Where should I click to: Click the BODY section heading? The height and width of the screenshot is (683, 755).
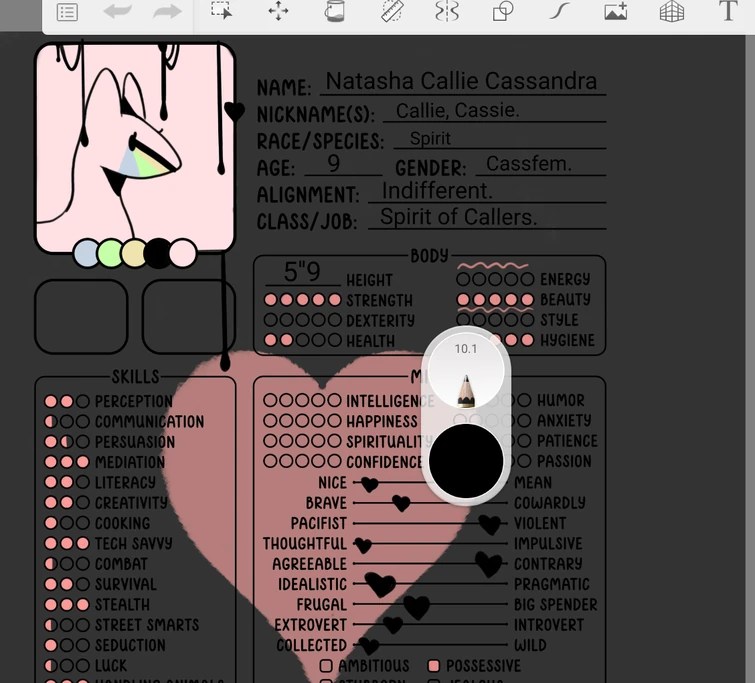pos(429,256)
